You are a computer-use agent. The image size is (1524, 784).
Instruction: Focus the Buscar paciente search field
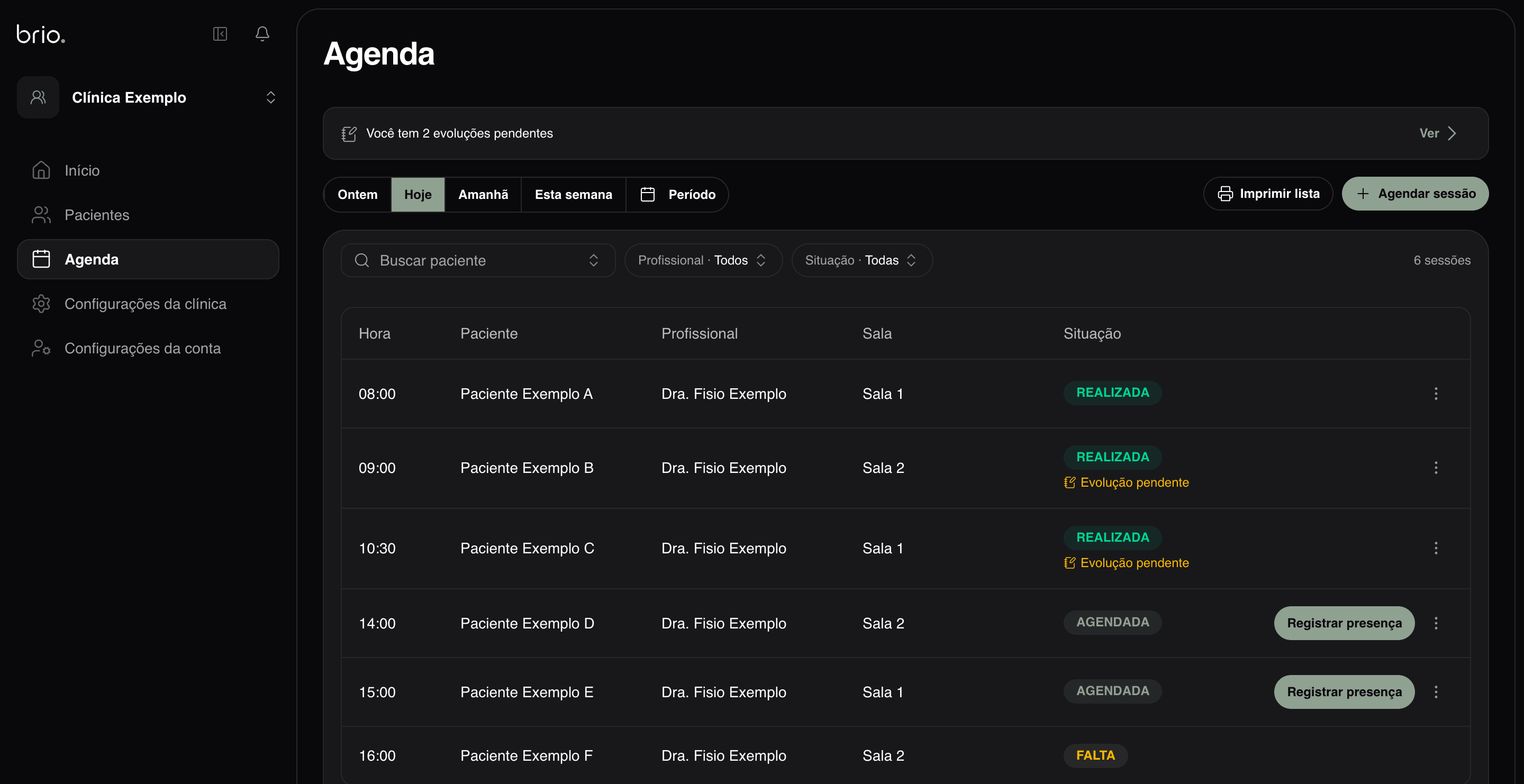tap(478, 261)
